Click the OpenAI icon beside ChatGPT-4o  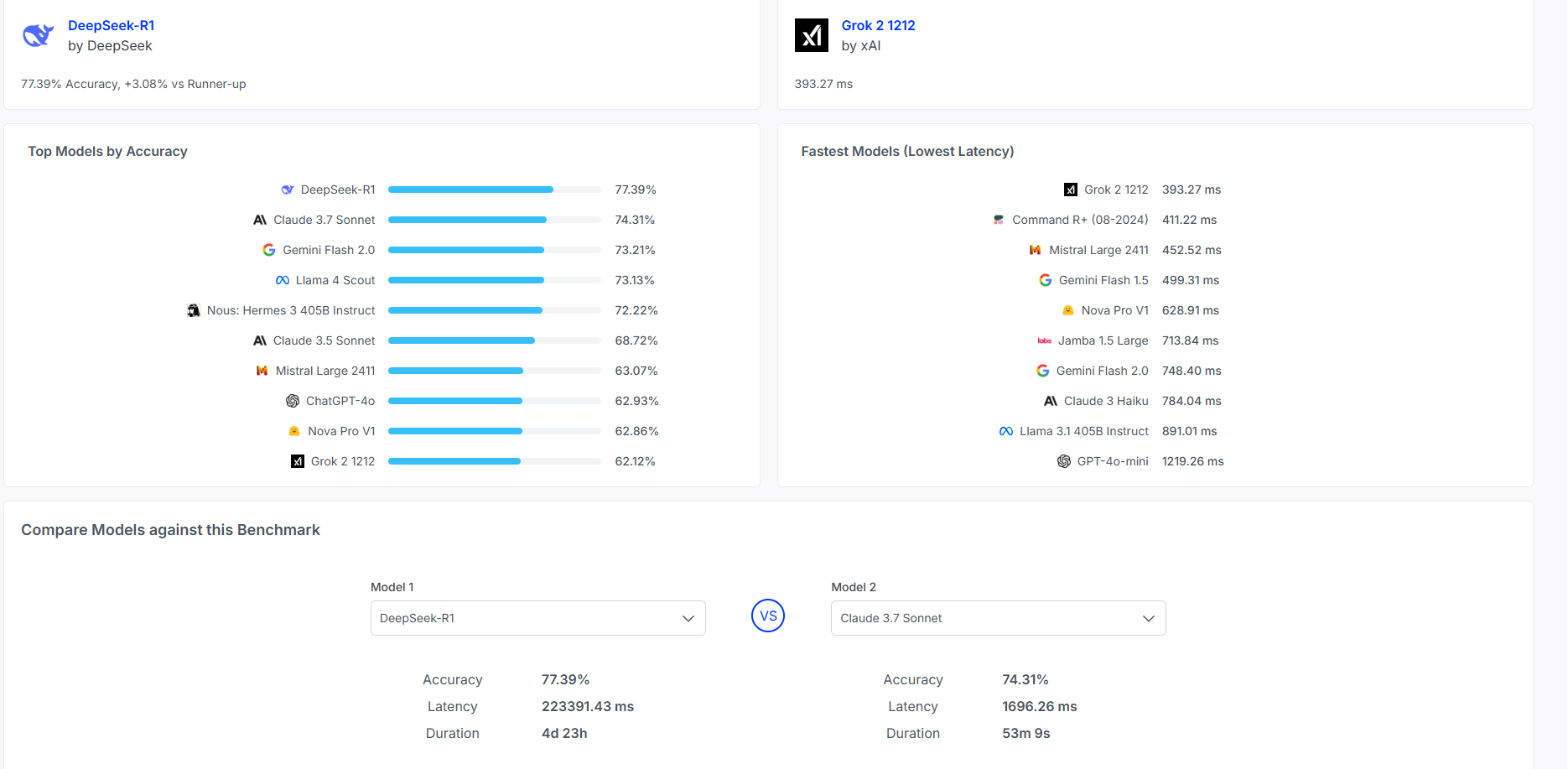(x=293, y=401)
